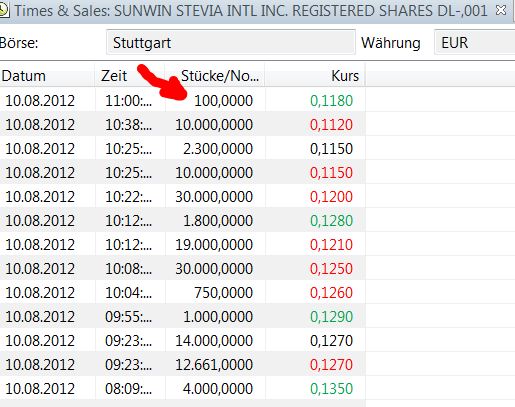Screen dimensions: 515x407
Task: Select volume 19.000,0000
Action: click(214, 245)
